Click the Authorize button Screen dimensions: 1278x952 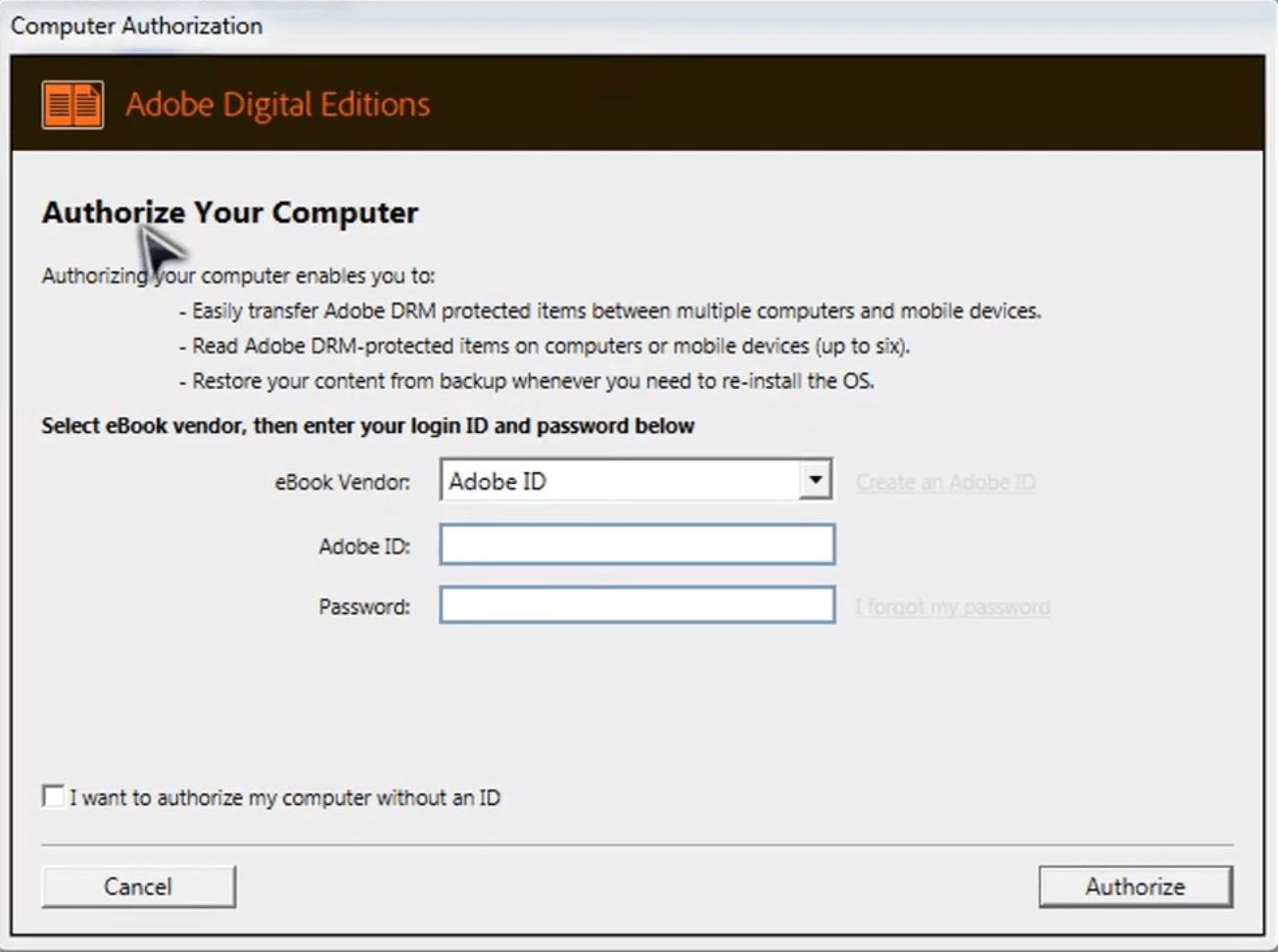coord(1135,886)
